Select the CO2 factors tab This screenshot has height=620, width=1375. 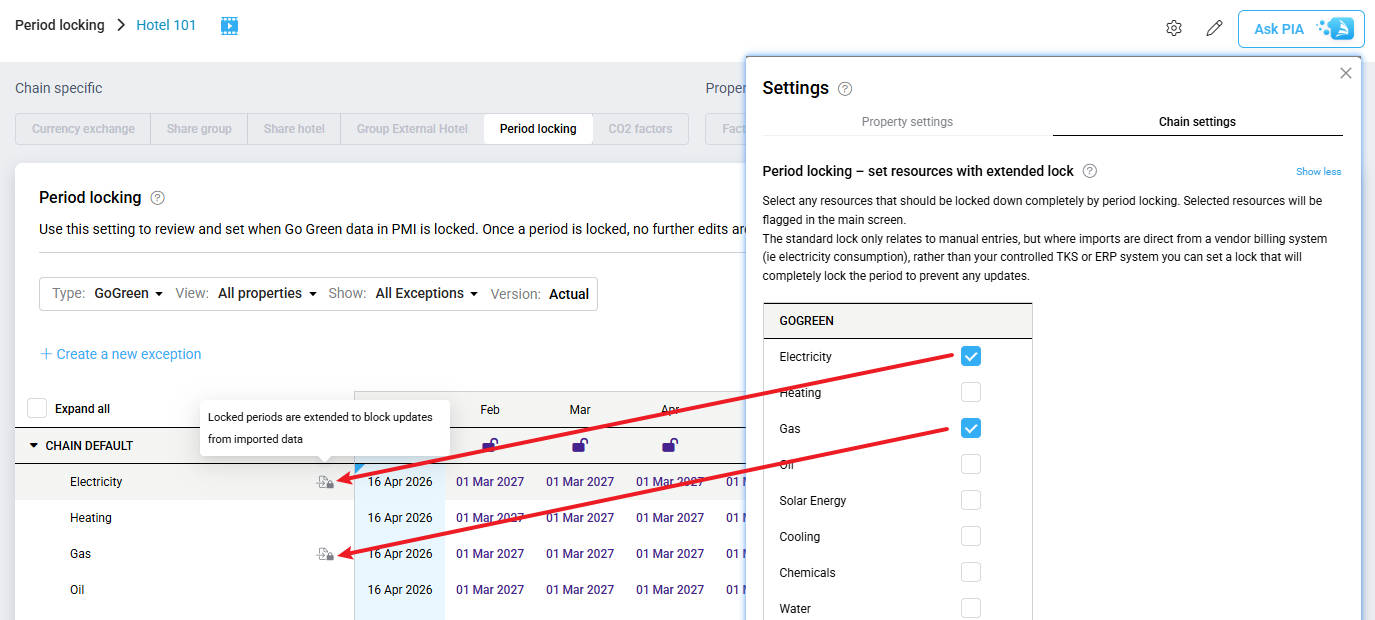(640, 129)
